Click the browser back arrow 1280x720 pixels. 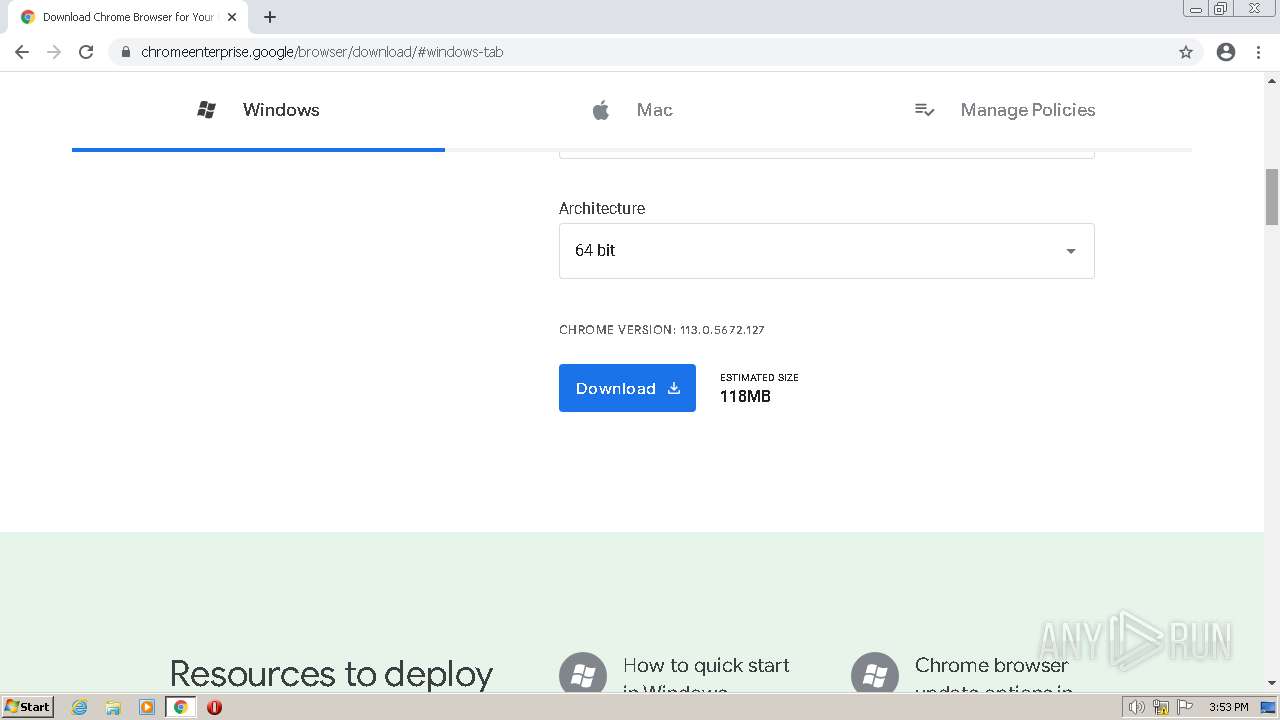22,52
